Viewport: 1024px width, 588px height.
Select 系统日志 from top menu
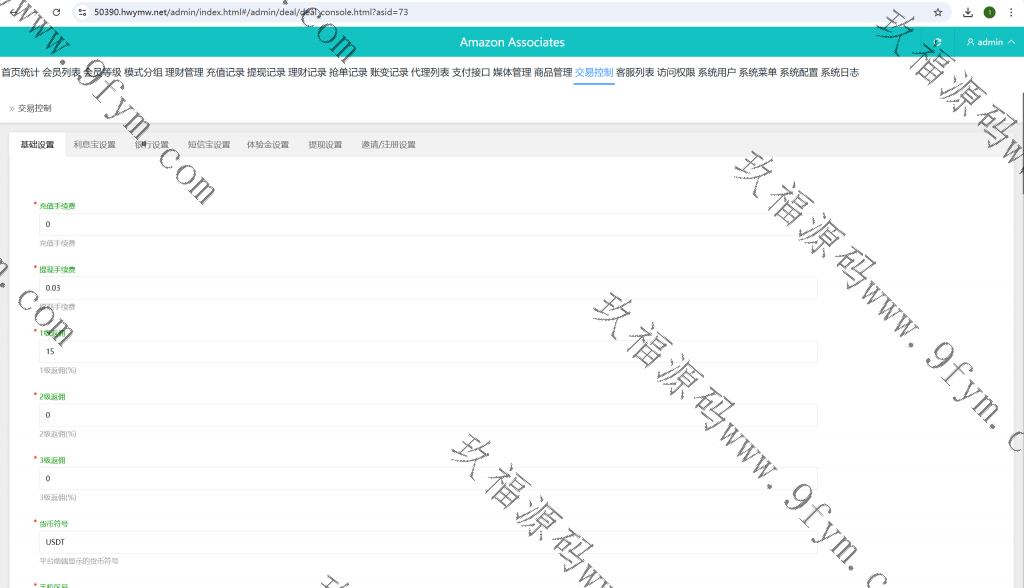839,72
